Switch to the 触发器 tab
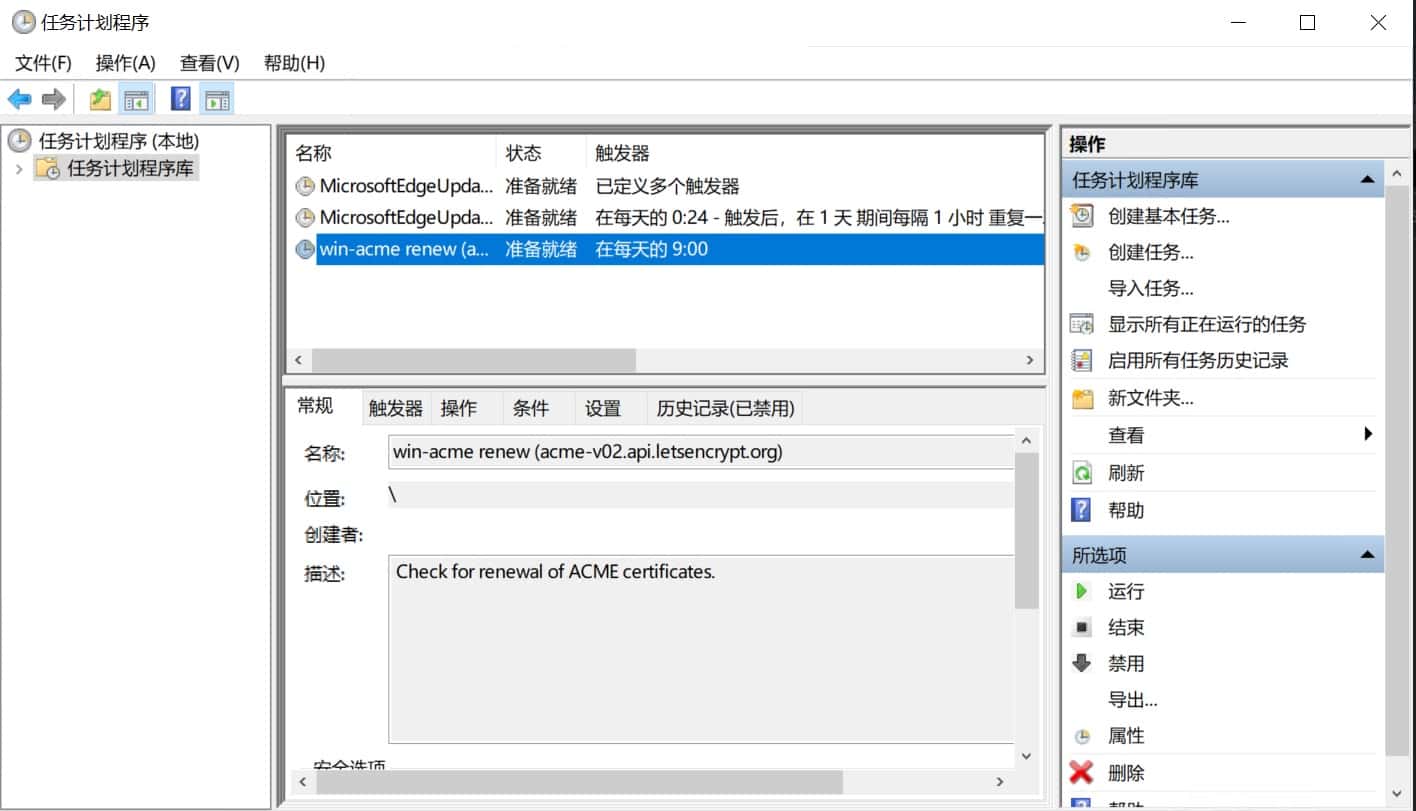The height and width of the screenshot is (811, 1416). click(x=395, y=408)
